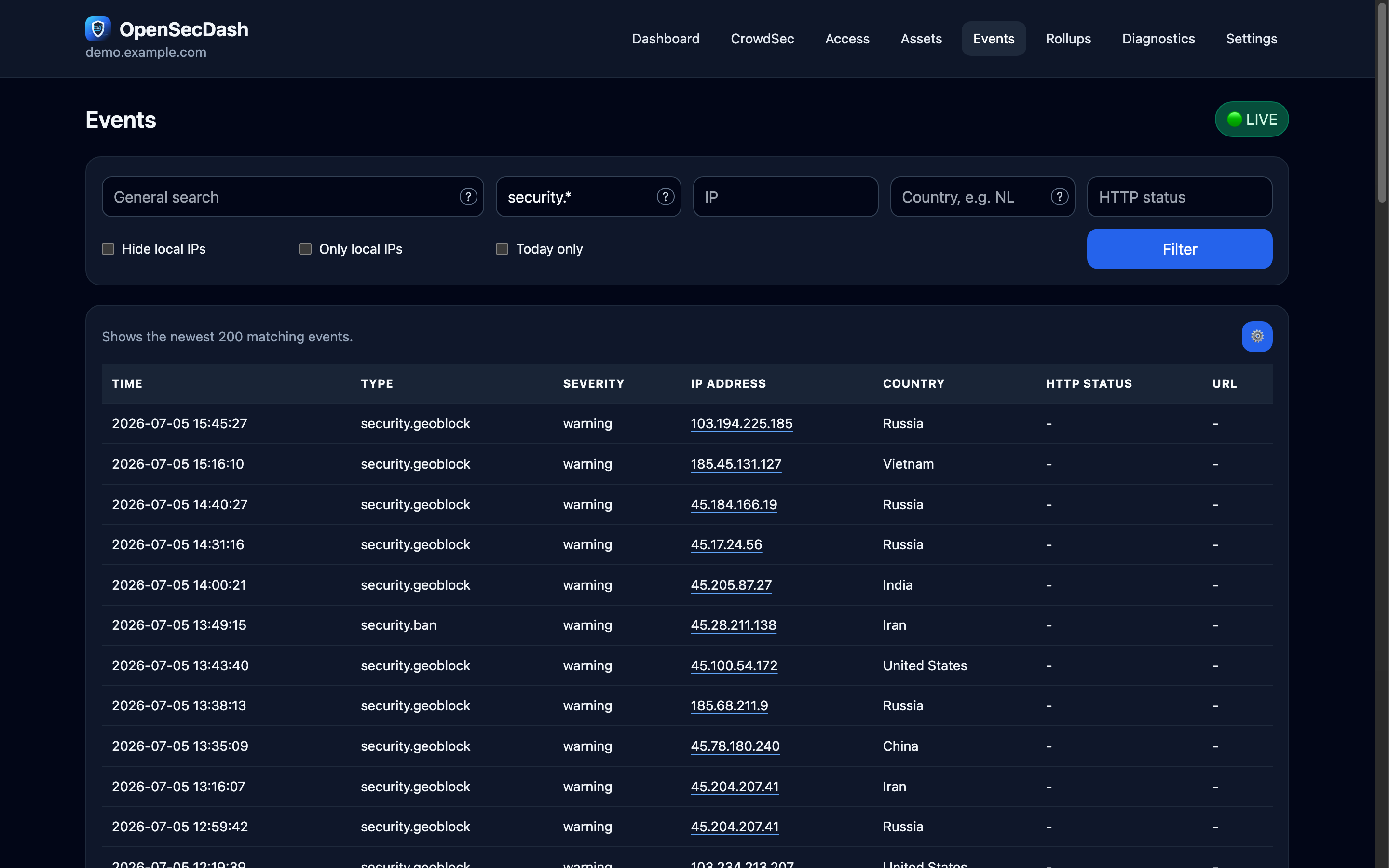The width and height of the screenshot is (1389, 868).
Task: Select the Events nav tab
Action: [994, 39]
